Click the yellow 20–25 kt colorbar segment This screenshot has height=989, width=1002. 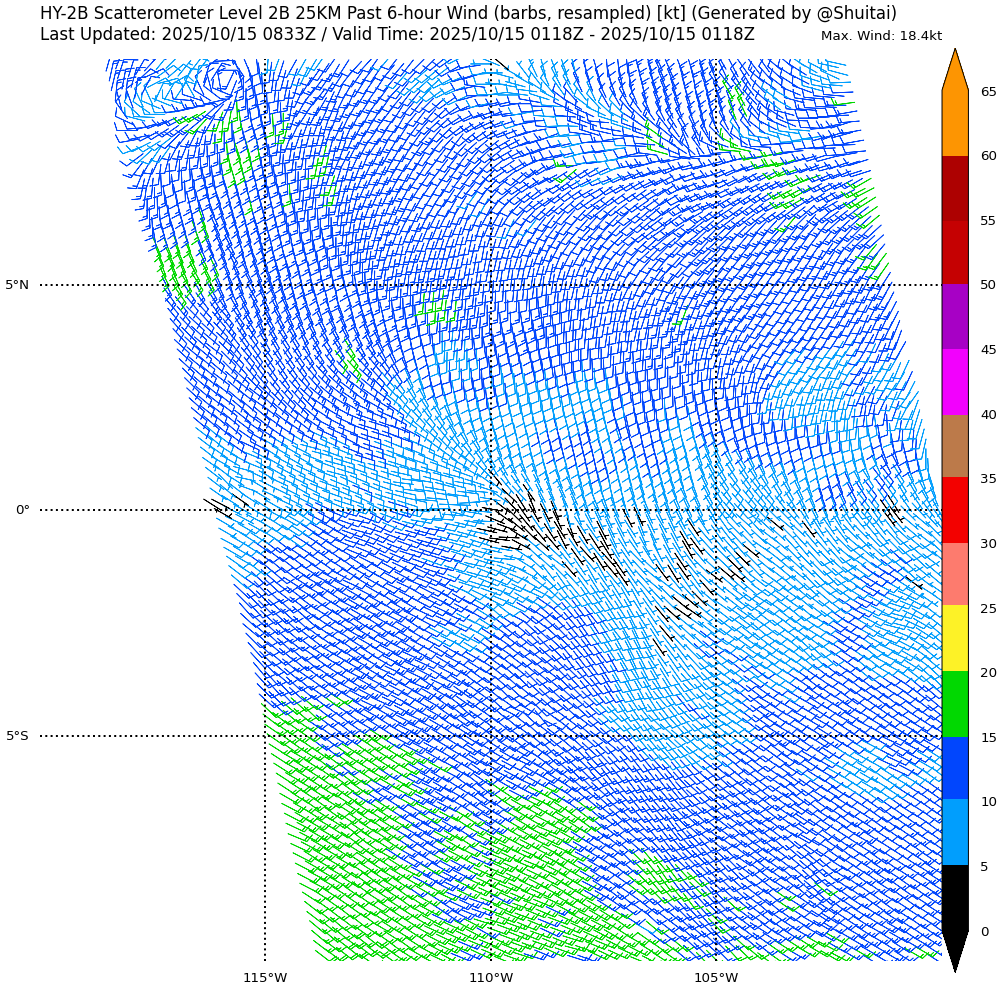click(955, 638)
